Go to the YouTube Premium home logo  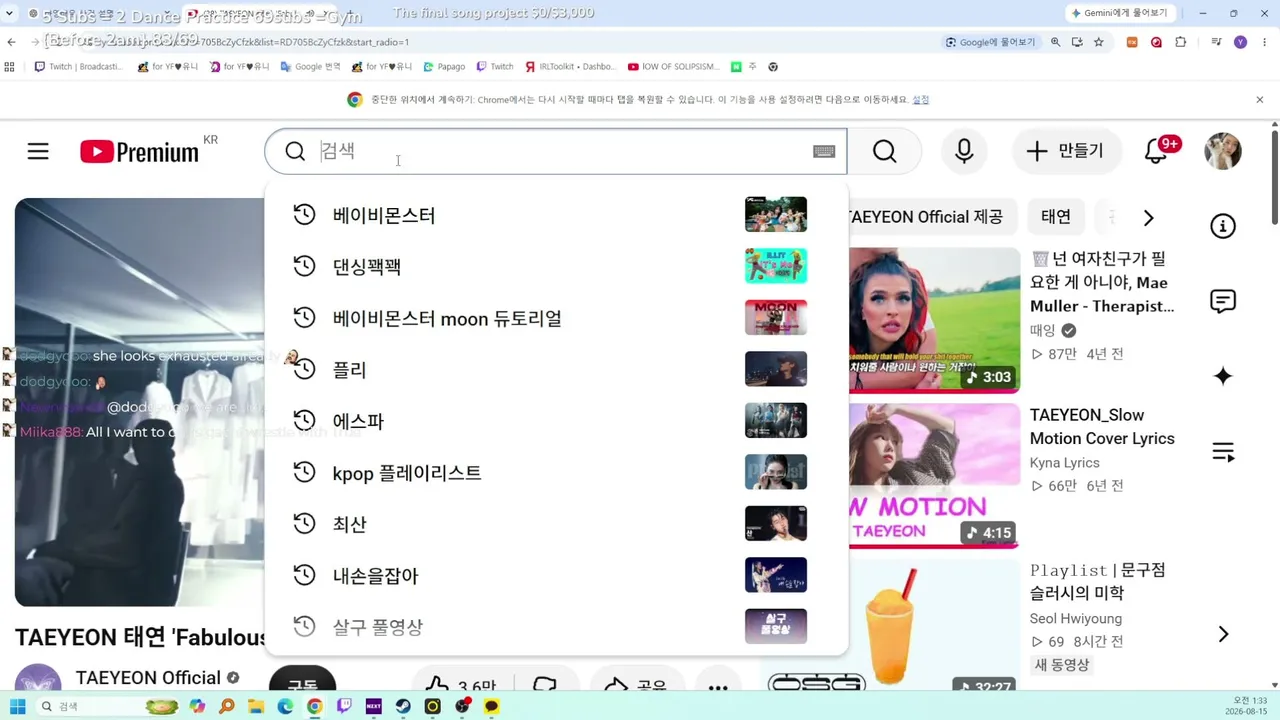tap(139, 151)
